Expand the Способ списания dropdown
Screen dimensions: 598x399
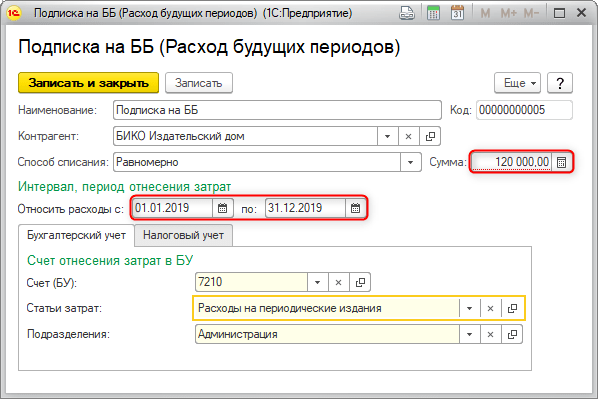point(411,162)
